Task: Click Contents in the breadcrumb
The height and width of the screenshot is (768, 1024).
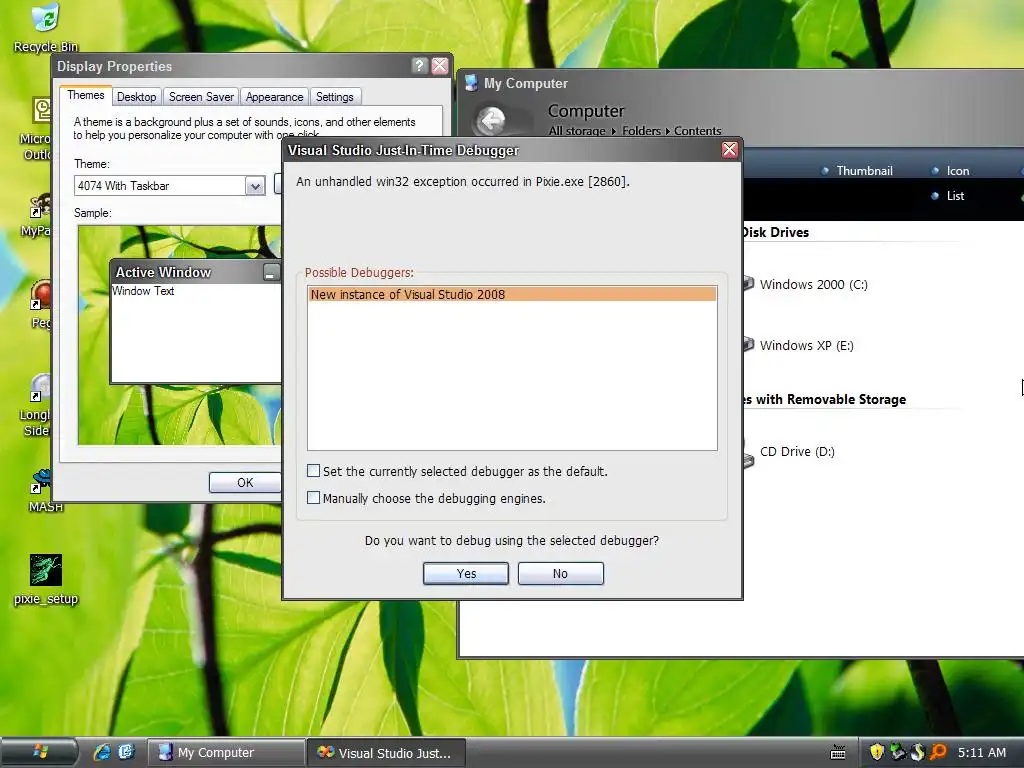Action: [x=697, y=131]
